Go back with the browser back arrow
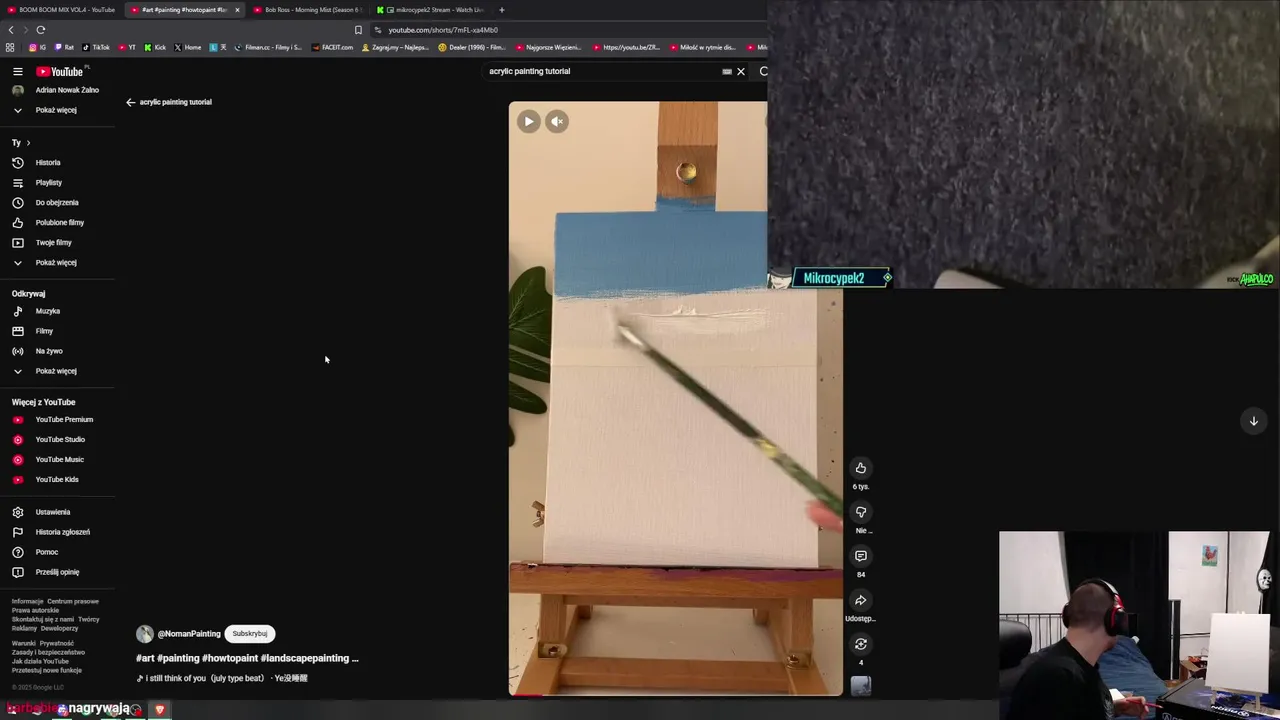This screenshot has width=1280, height=720. pos(11,30)
